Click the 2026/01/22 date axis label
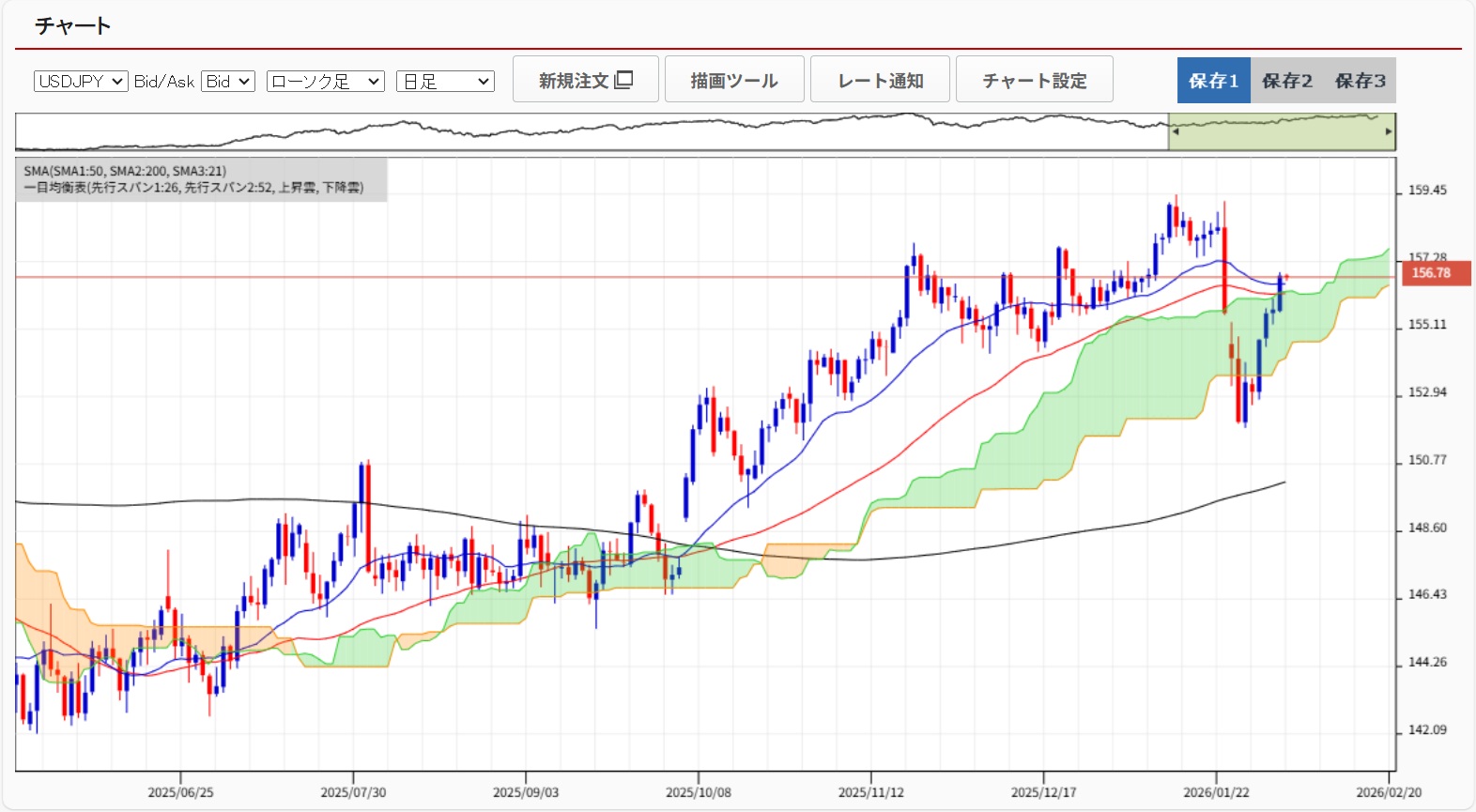The width and height of the screenshot is (1476, 812). click(1216, 792)
